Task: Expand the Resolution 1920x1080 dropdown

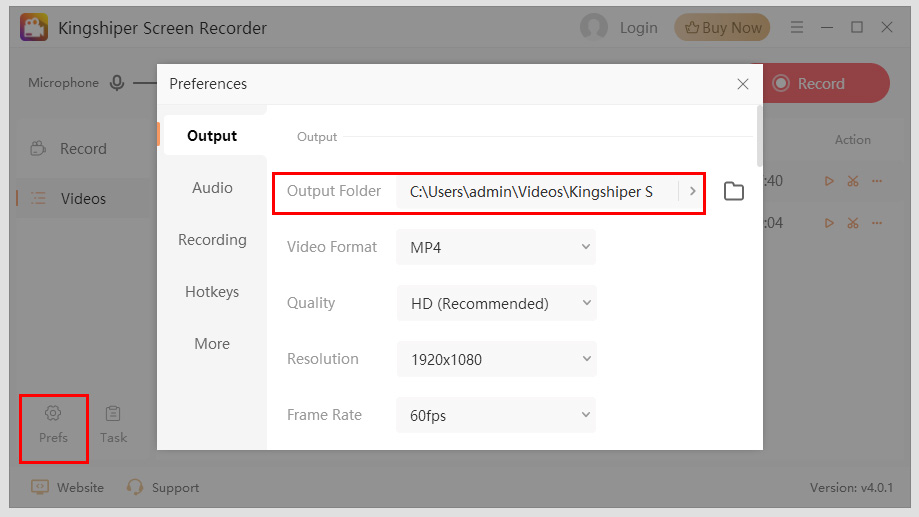Action: point(496,359)
